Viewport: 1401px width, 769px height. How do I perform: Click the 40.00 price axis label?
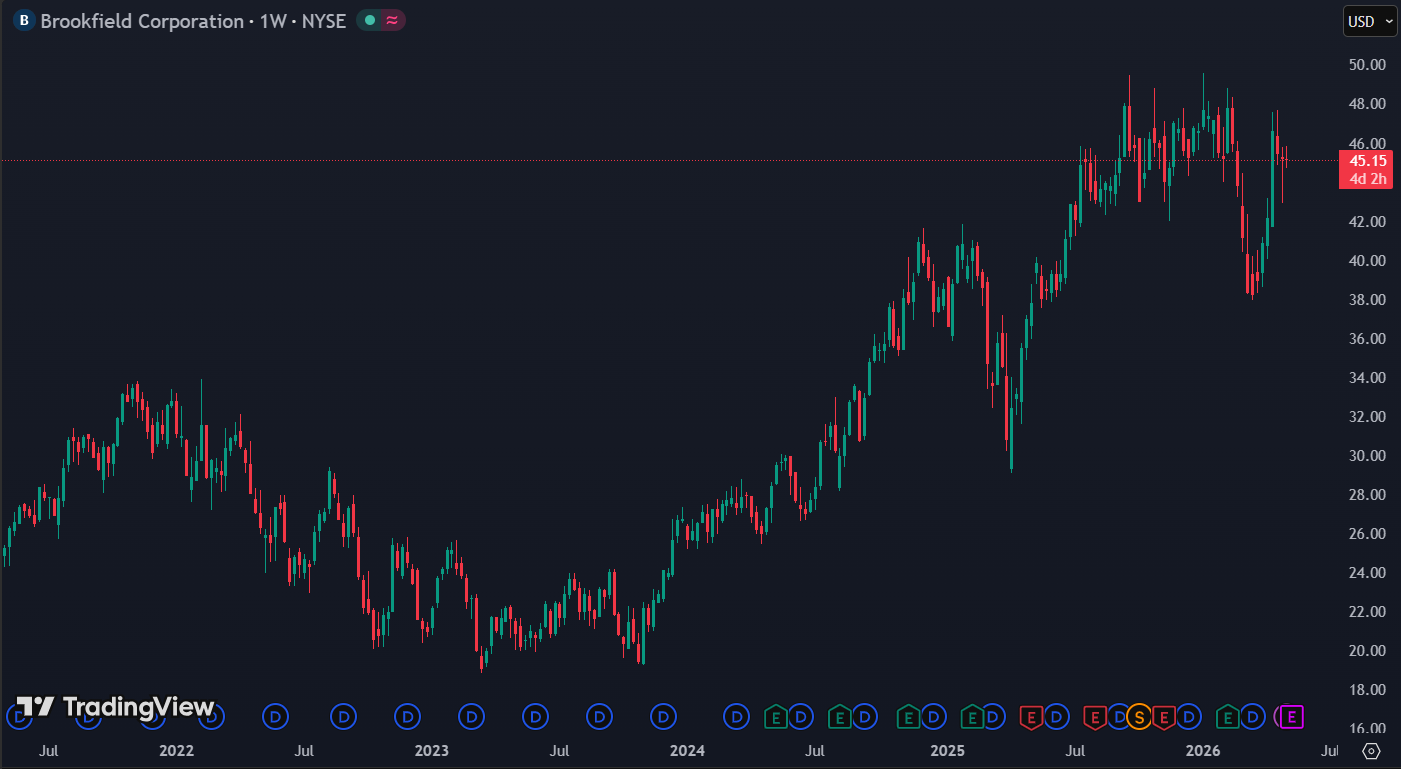tap(1367, 260)
